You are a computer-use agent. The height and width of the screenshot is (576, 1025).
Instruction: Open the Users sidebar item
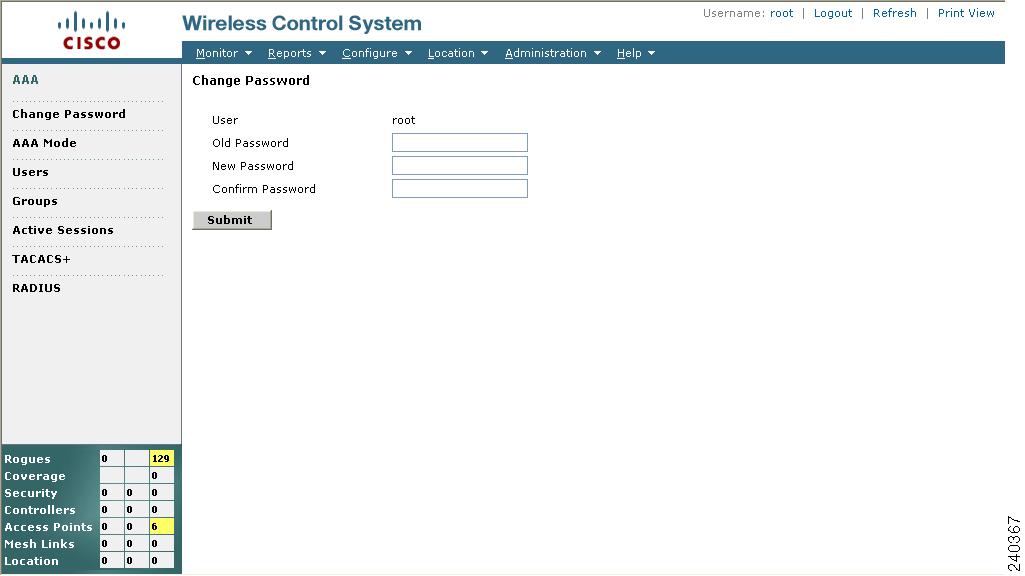[30, 172]
